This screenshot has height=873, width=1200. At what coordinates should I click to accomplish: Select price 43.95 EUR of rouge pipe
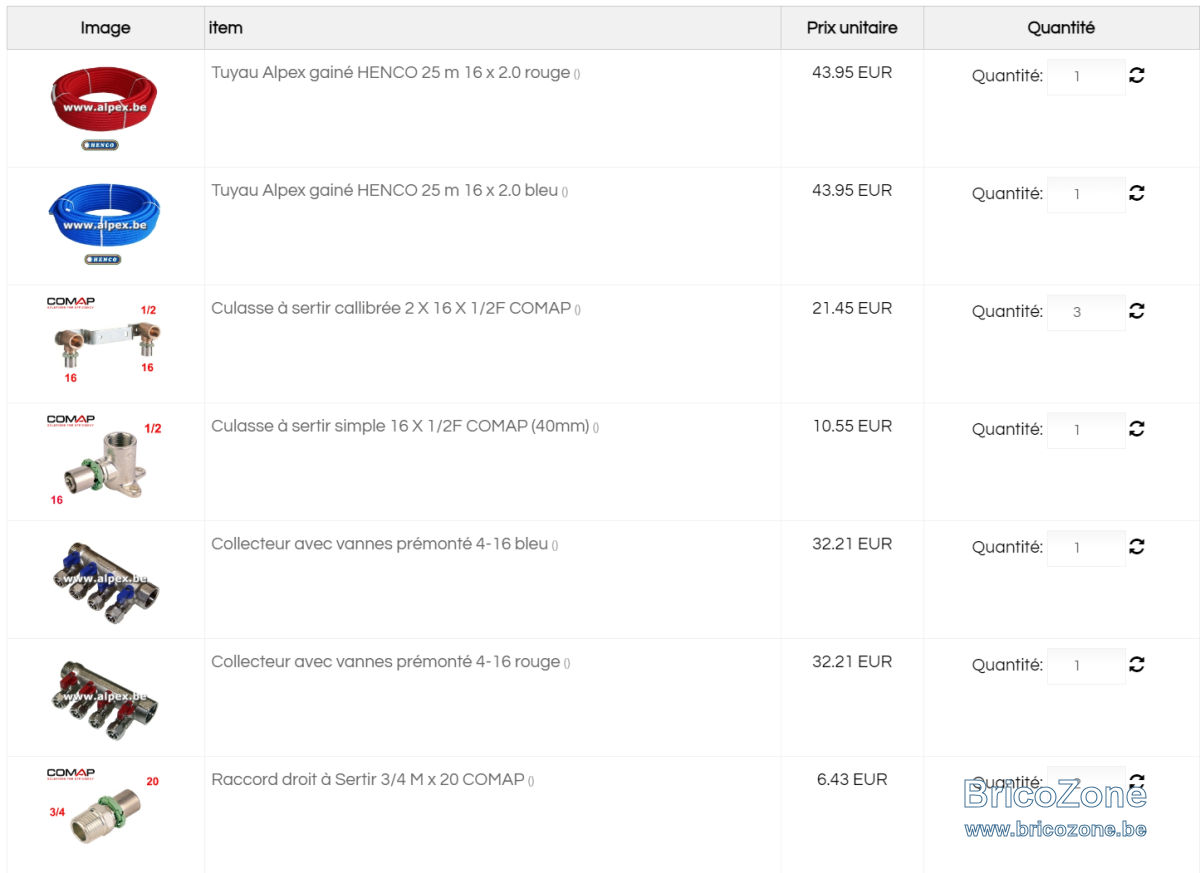point(852,73)
